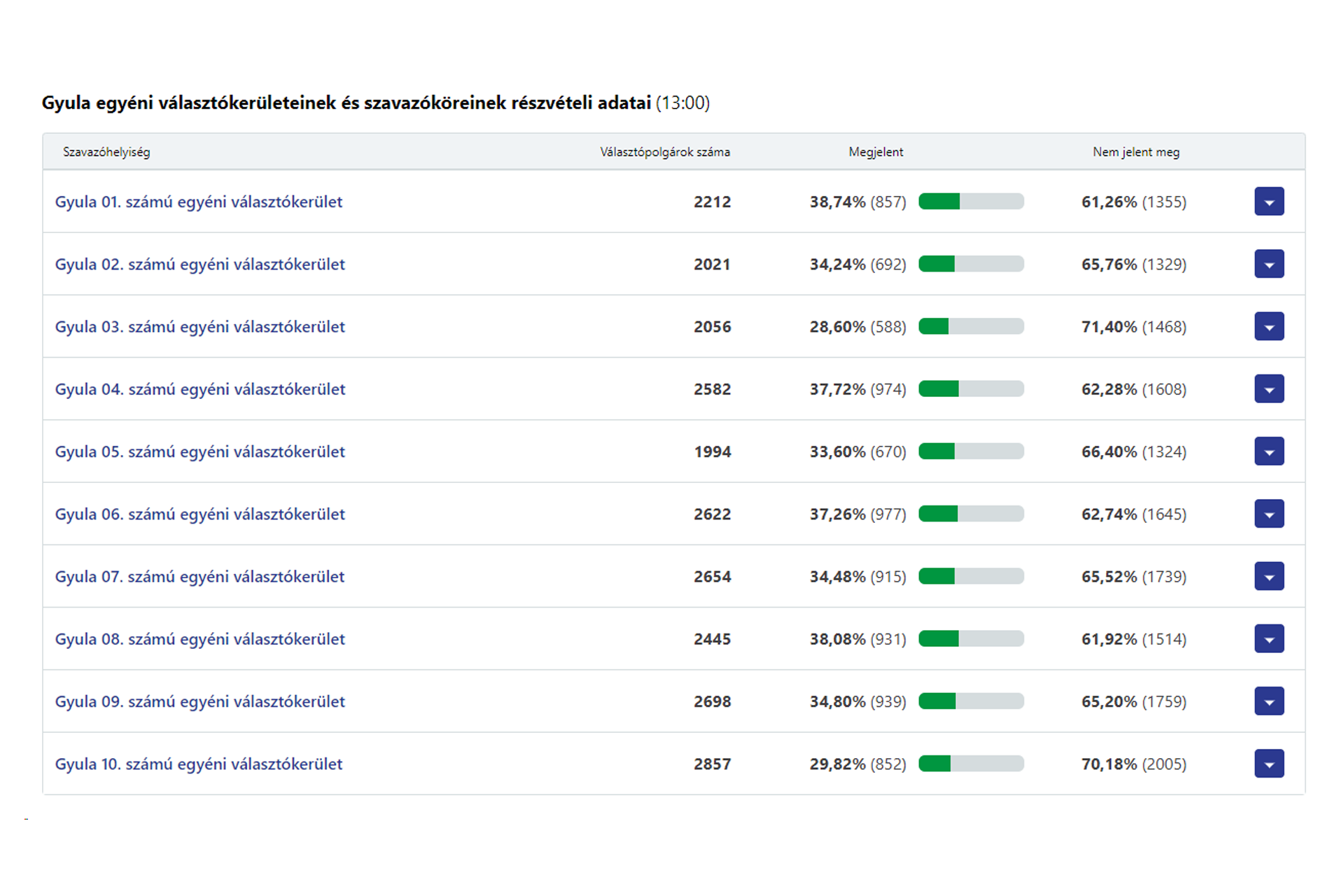Open Gyula 09 district expand arrow

point(1268,701)
